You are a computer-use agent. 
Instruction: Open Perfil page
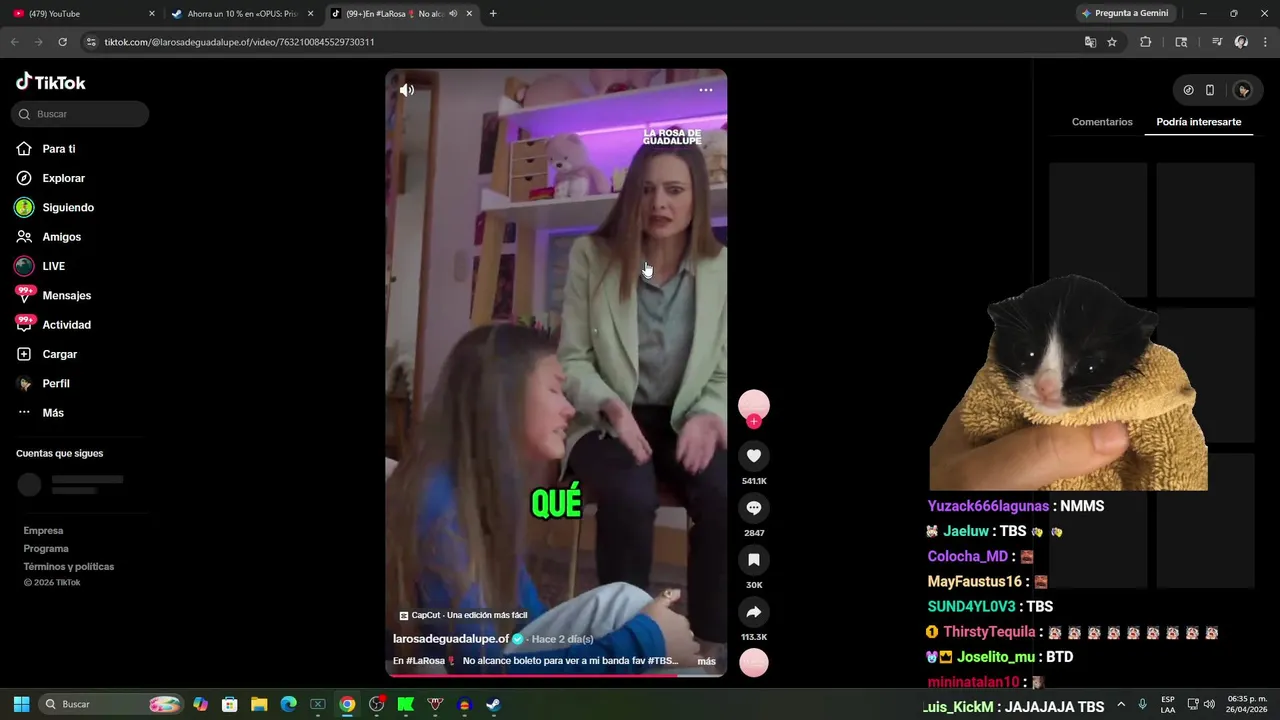tap(56, 384)
